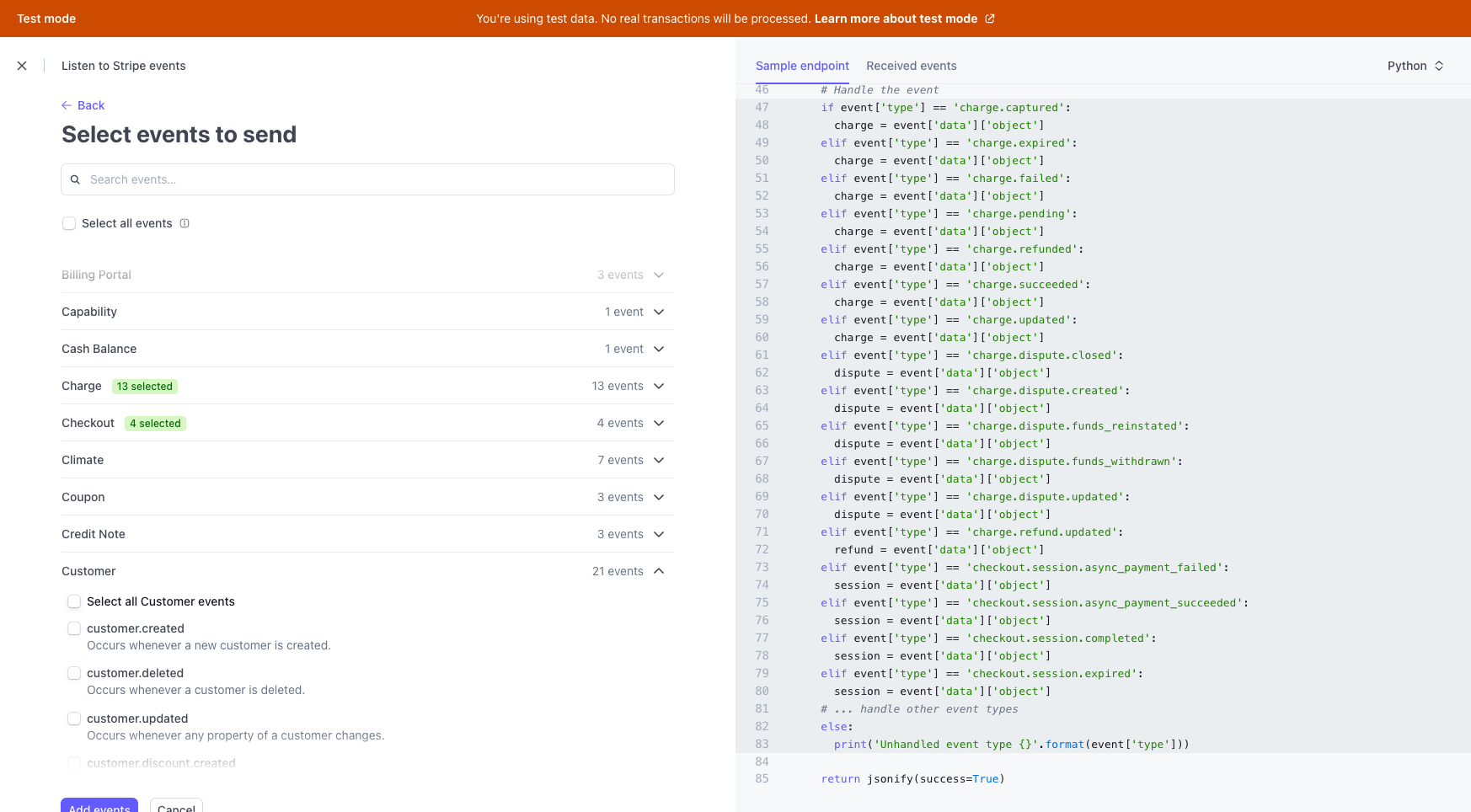Expand the Checkout events group
This screenshot has width=1471, height=812.
coord(659,423)
